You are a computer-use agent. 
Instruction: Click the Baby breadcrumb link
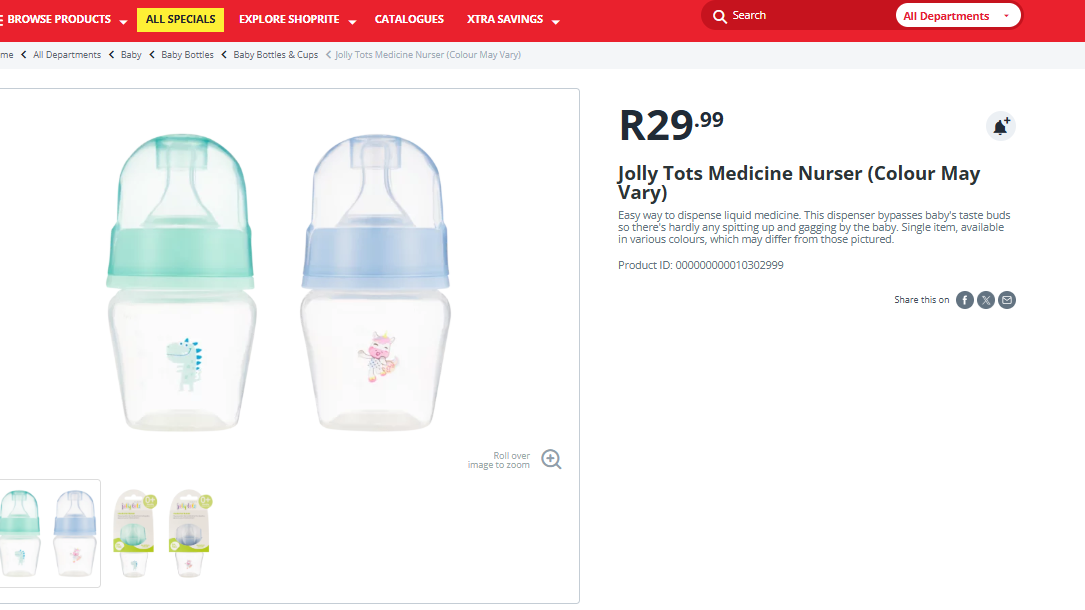pyautogui.click(x=131, y=55)
